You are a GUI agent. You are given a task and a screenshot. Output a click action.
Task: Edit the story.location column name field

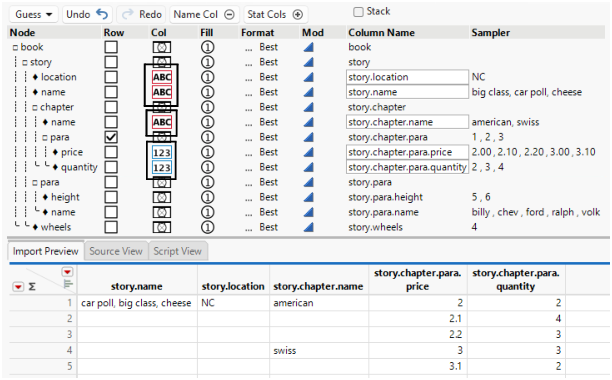[407, 77]
